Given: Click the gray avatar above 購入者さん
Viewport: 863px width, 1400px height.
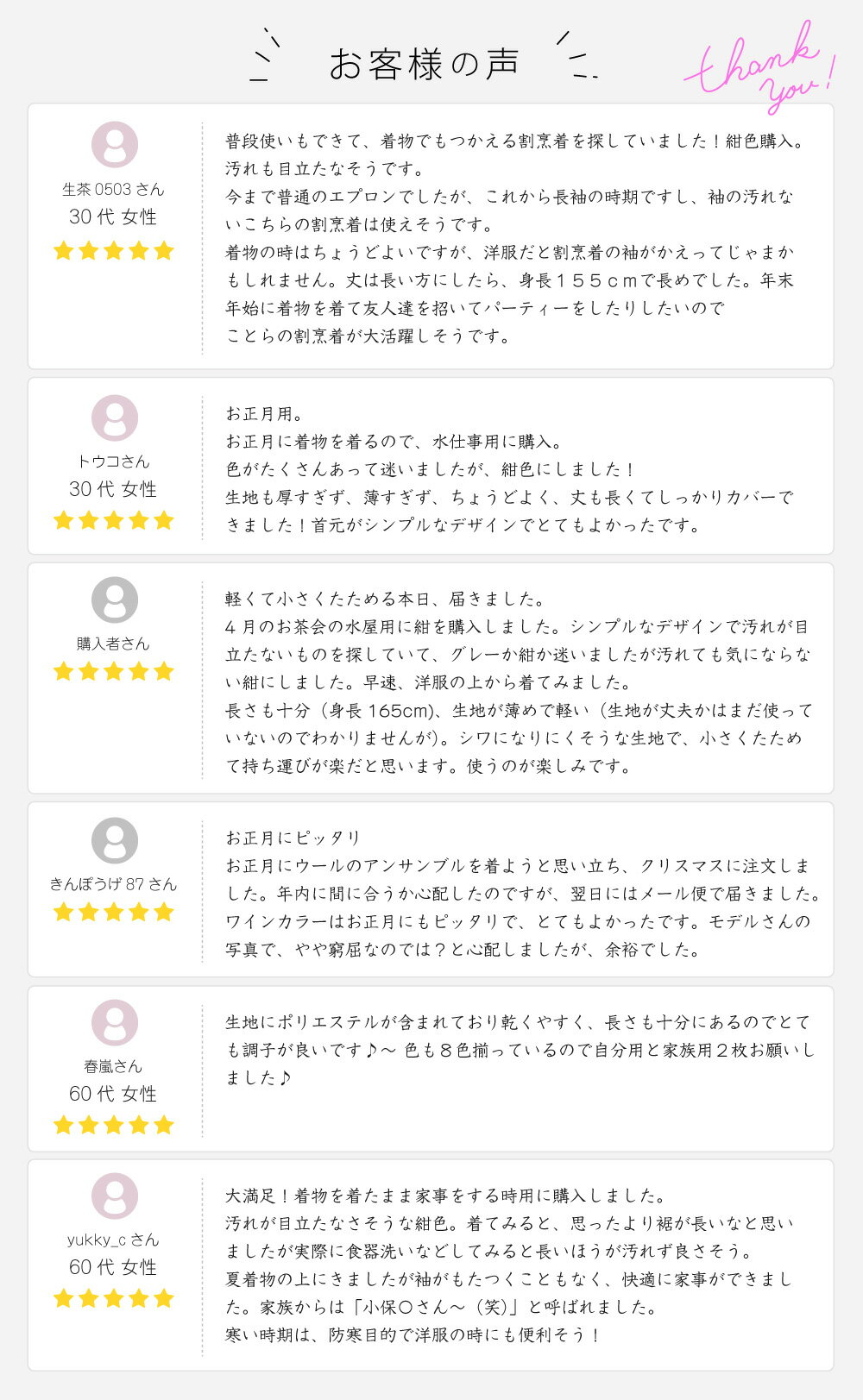Looking at the screenshot, I should click(115, 600).
